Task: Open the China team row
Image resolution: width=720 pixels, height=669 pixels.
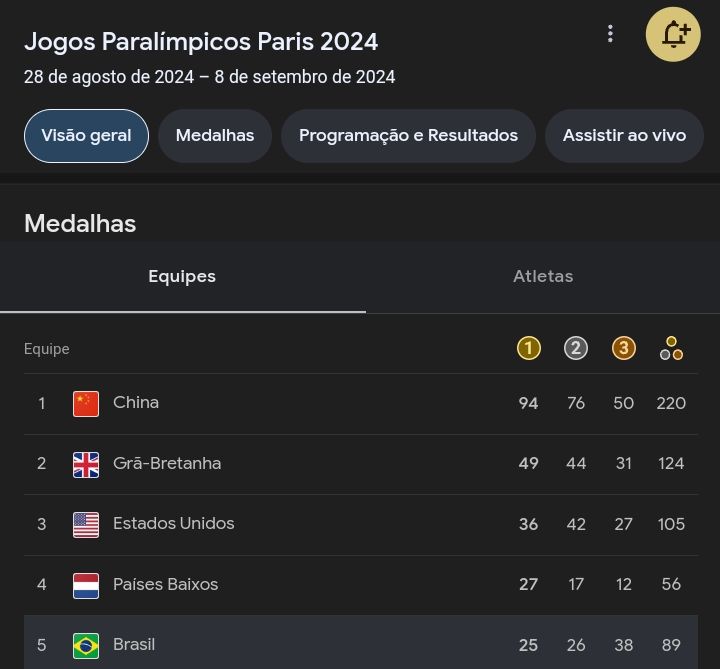Action: [x=300, y=403]
